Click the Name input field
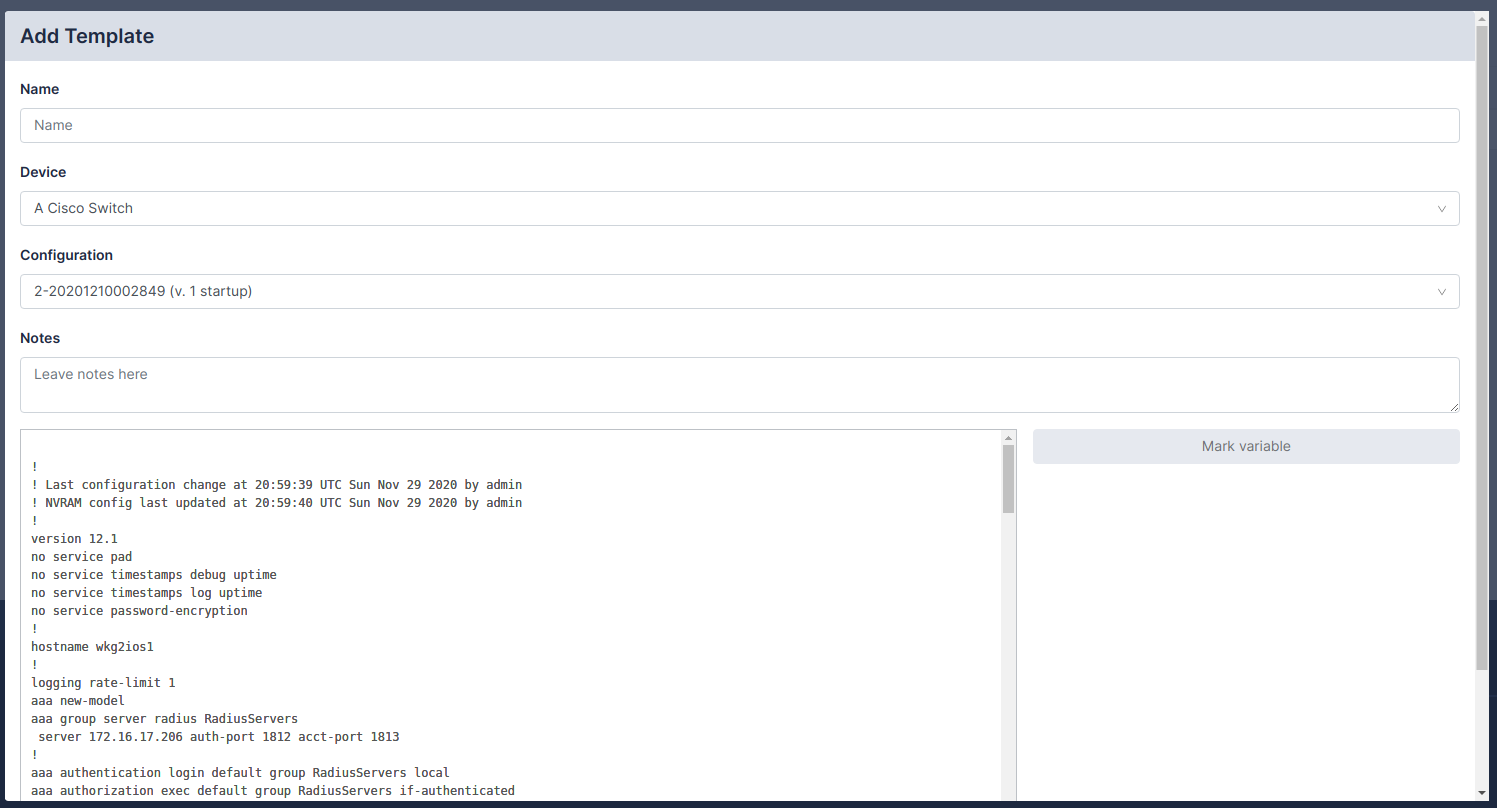1497x808 pixels. 739,125
